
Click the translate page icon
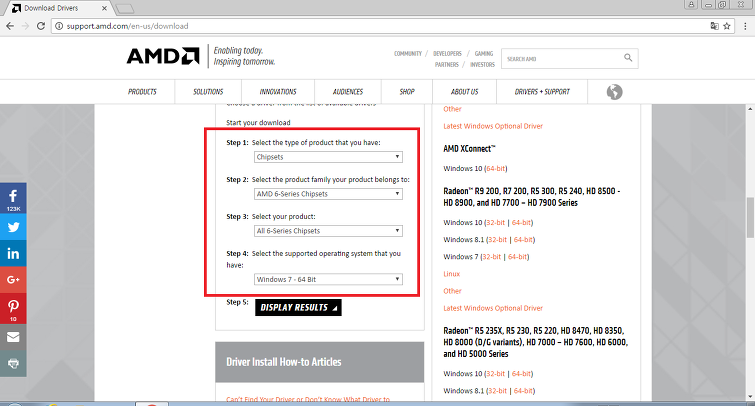[x=715, y=26]
